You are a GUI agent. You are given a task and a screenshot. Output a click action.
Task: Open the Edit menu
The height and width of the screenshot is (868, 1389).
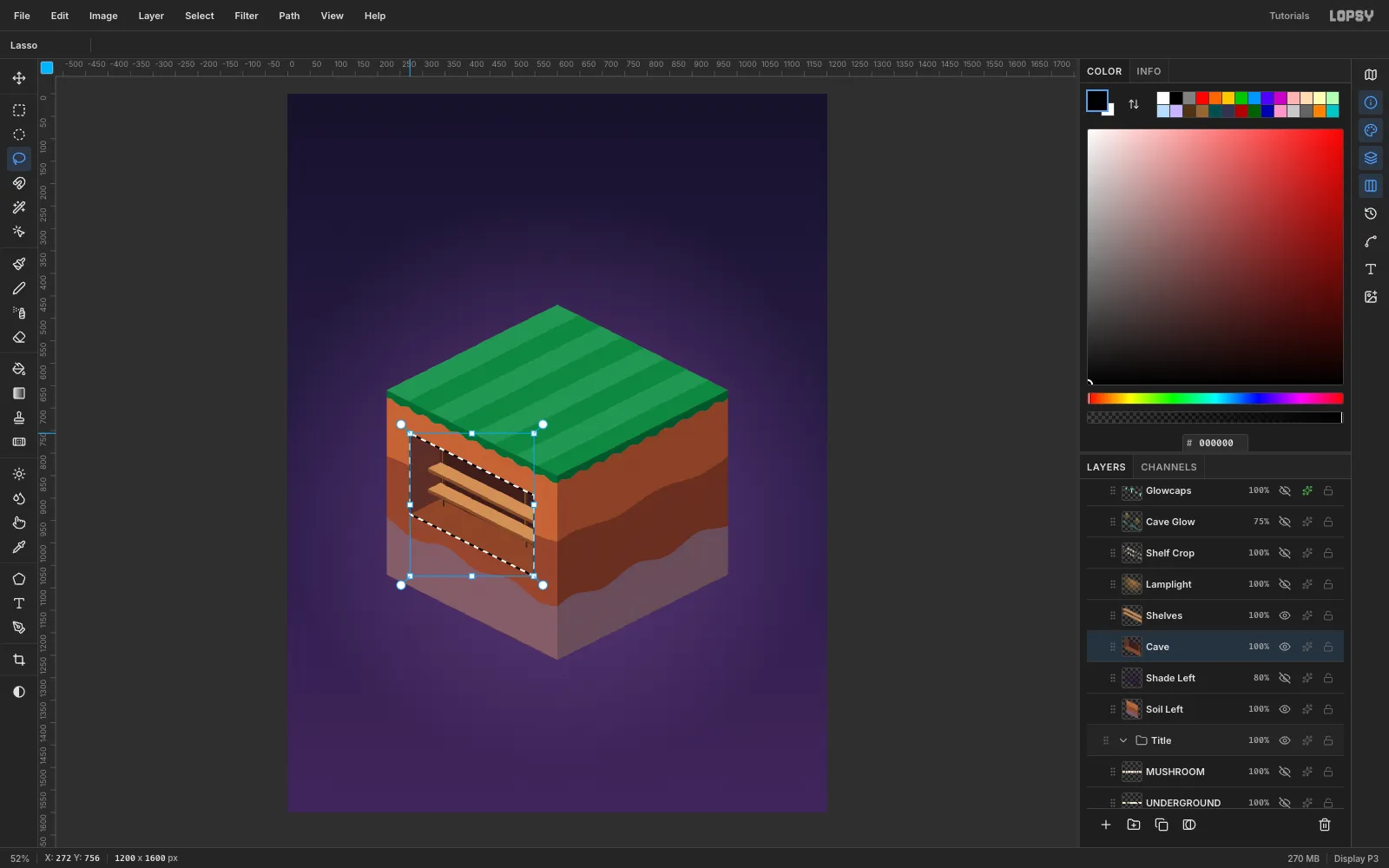60,16
